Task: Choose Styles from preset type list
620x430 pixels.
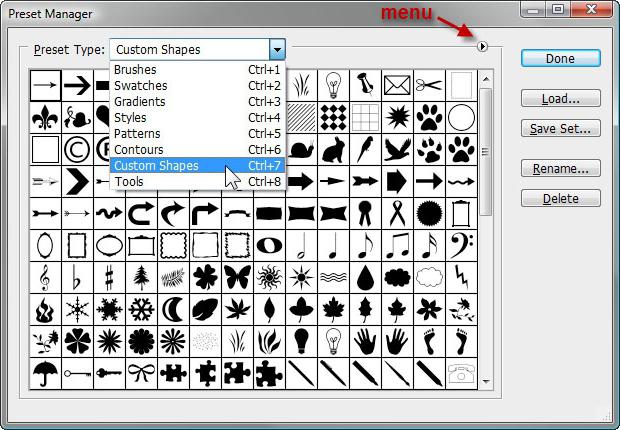Action: click(x=197, y=118)
